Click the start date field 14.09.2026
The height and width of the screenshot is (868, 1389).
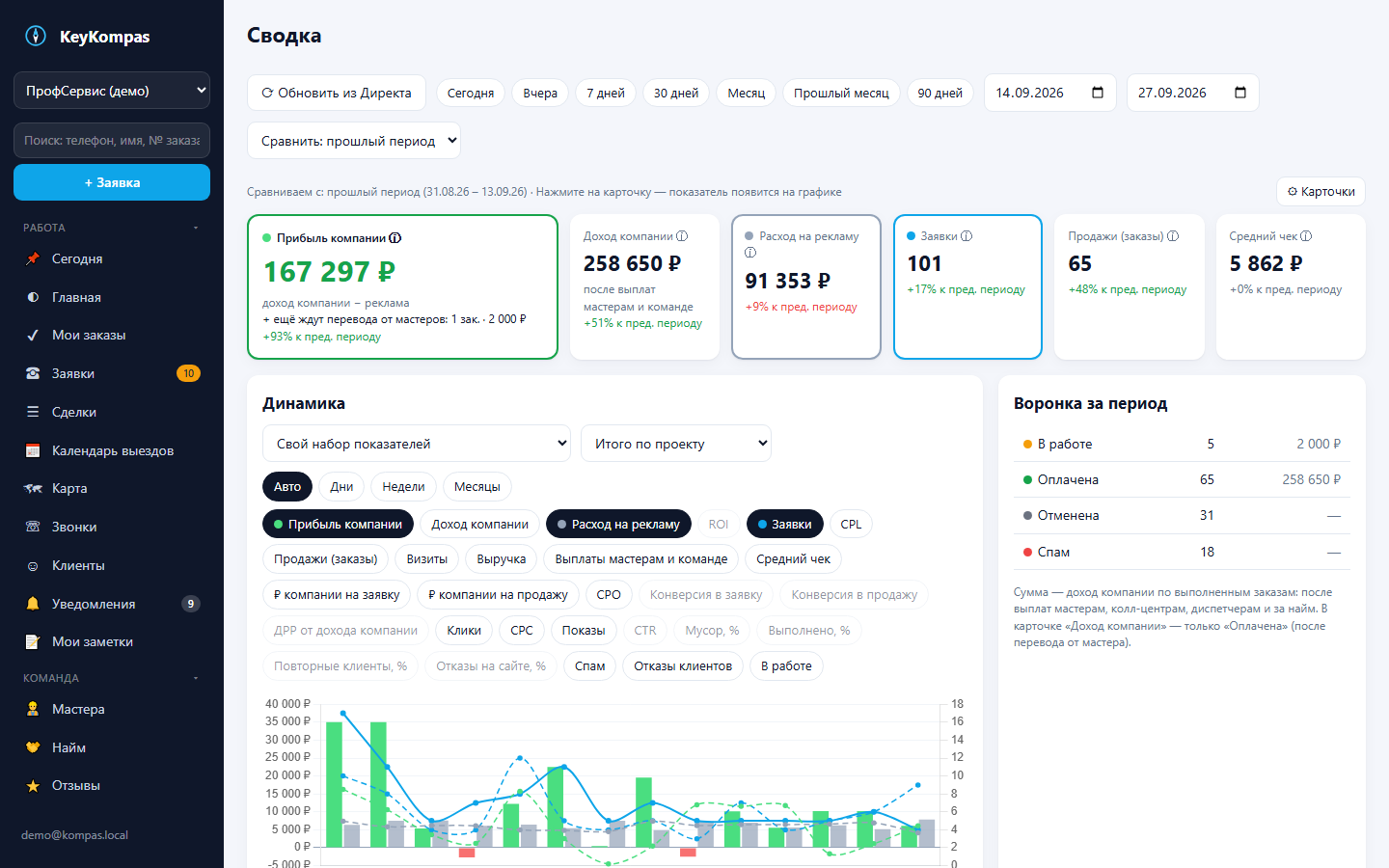(1050, 93)
